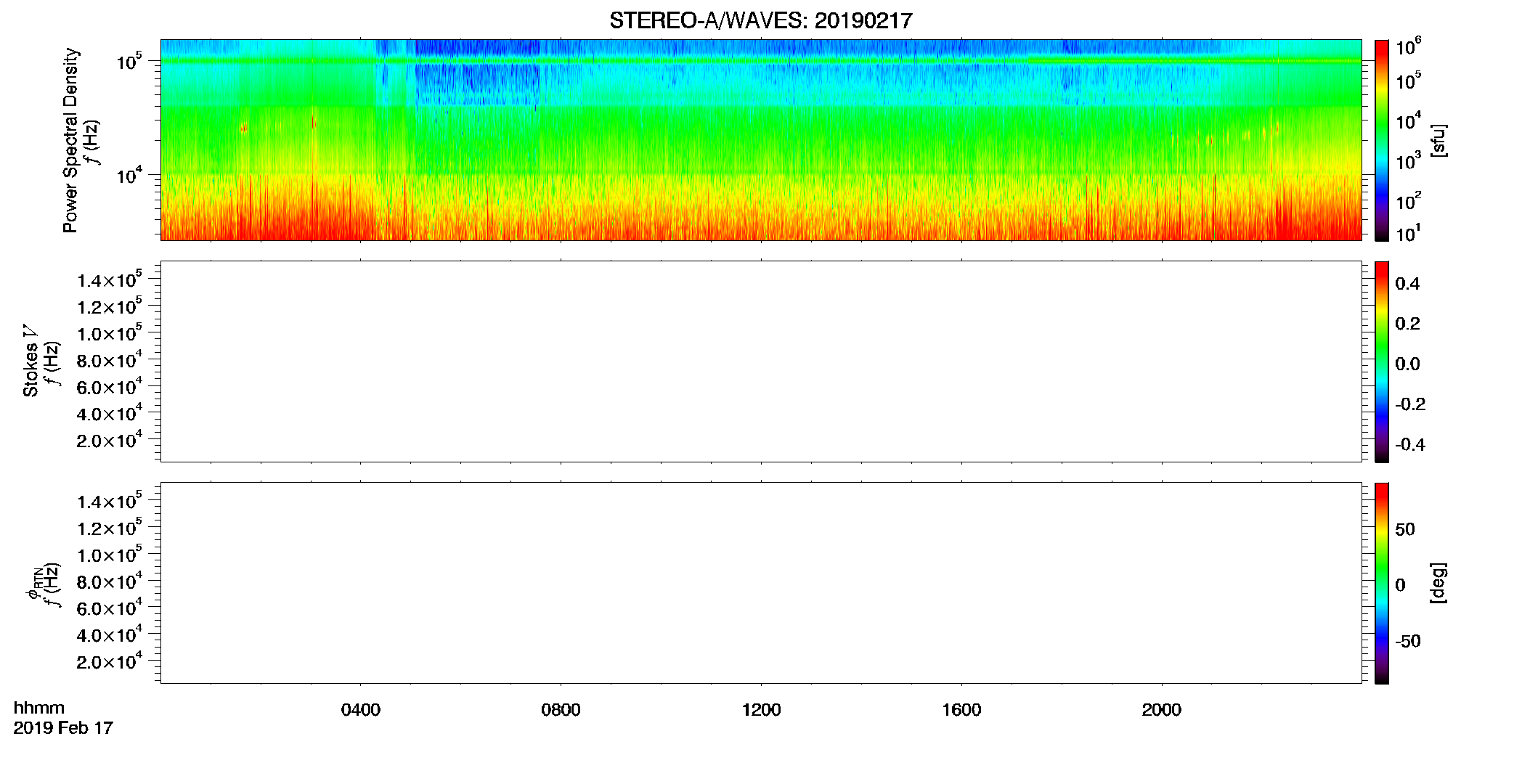The image size is (1522, 784).
Task: Click the hhmm time format label
Action: [39, 708]
